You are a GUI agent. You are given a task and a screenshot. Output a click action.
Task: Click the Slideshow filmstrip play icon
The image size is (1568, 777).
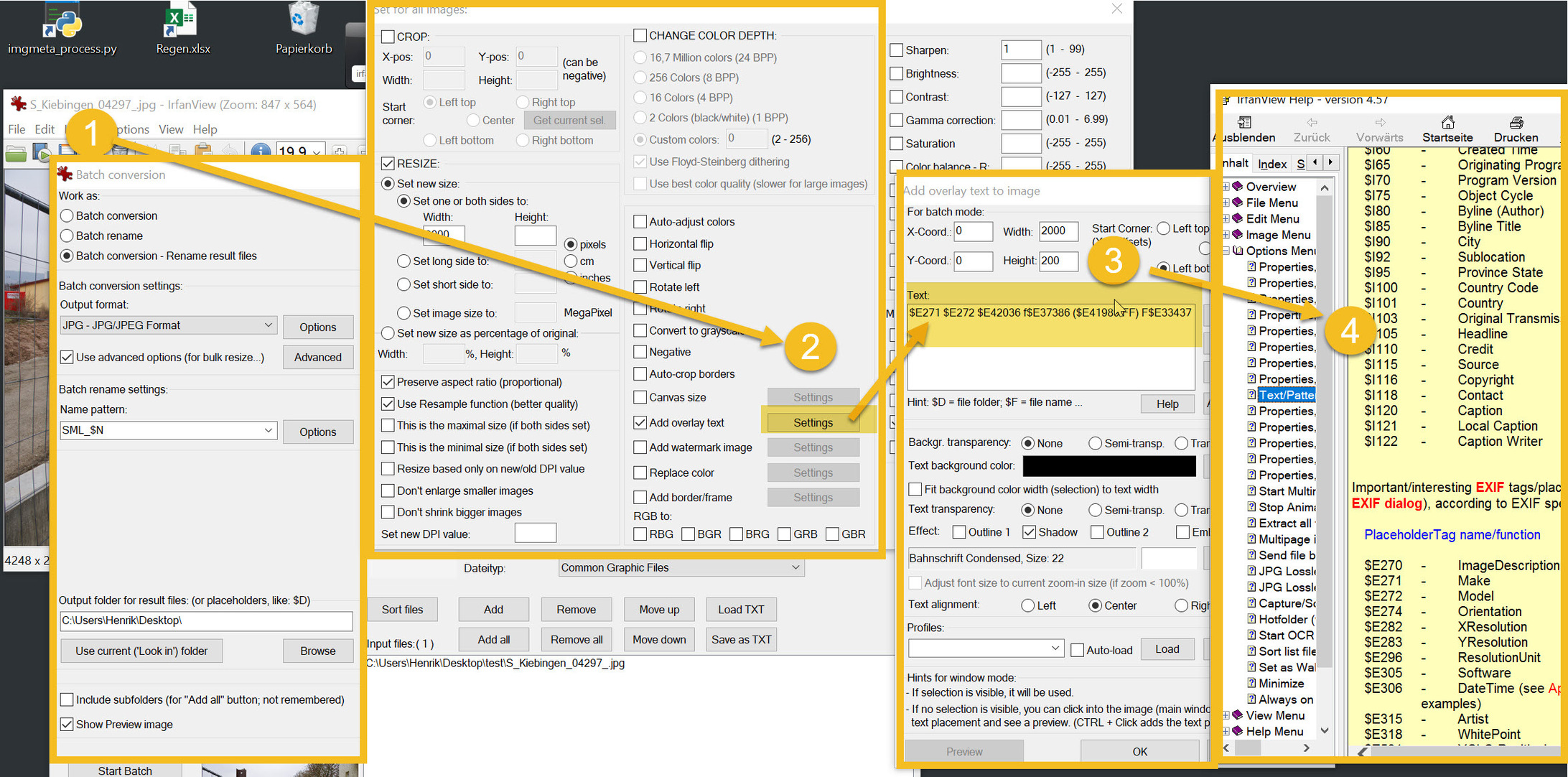click(x=42, y=152)
